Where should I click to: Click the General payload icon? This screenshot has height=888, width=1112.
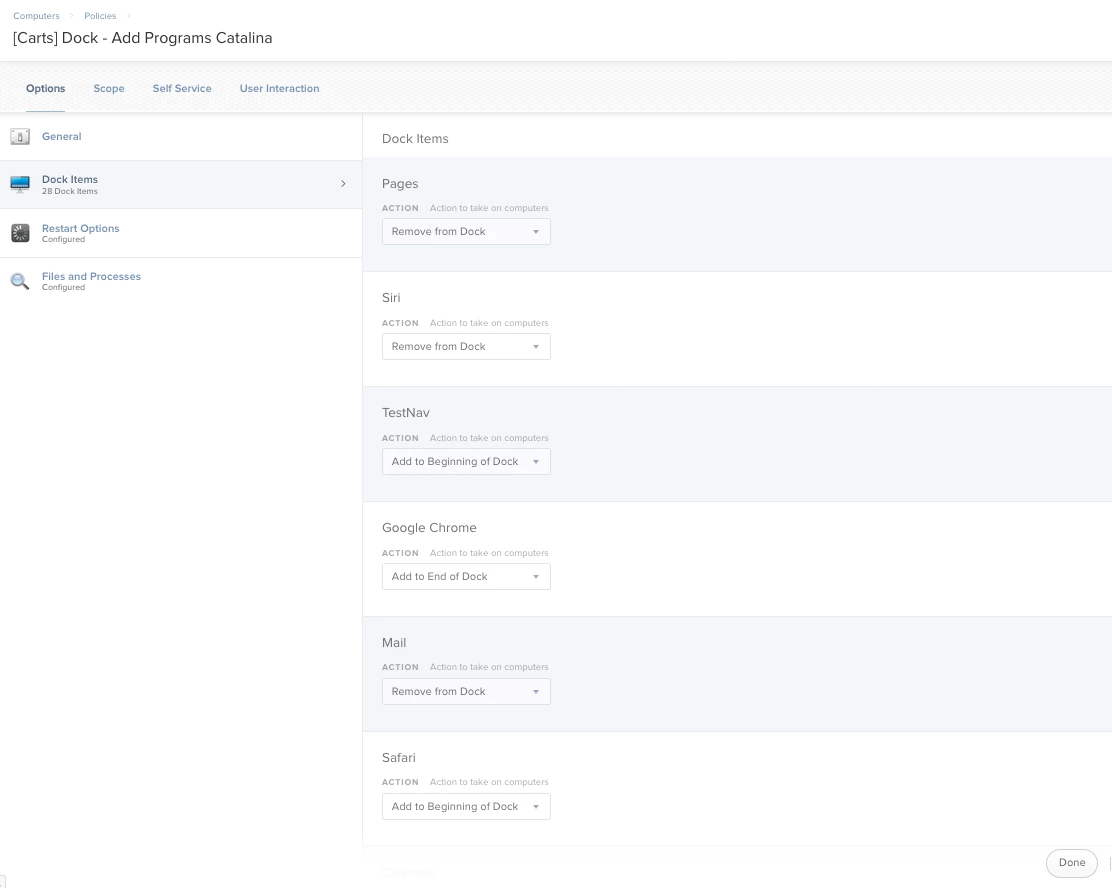coord(20,137)
